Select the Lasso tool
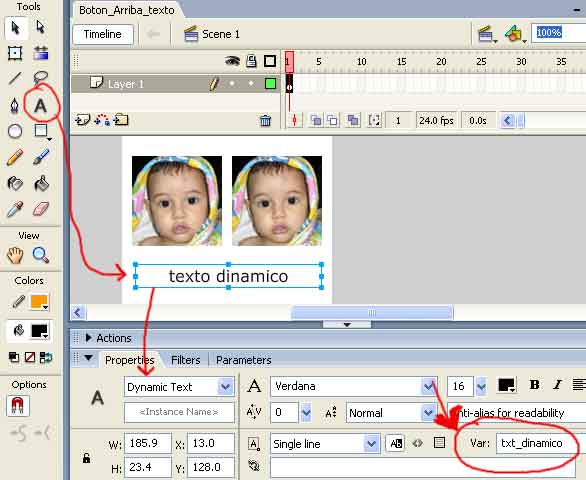Screen dimensions: 586x480 tap(40, 77)
